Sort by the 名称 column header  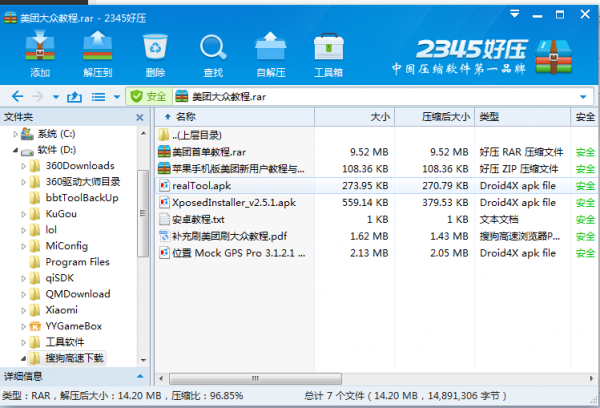(x=235, y=117)
